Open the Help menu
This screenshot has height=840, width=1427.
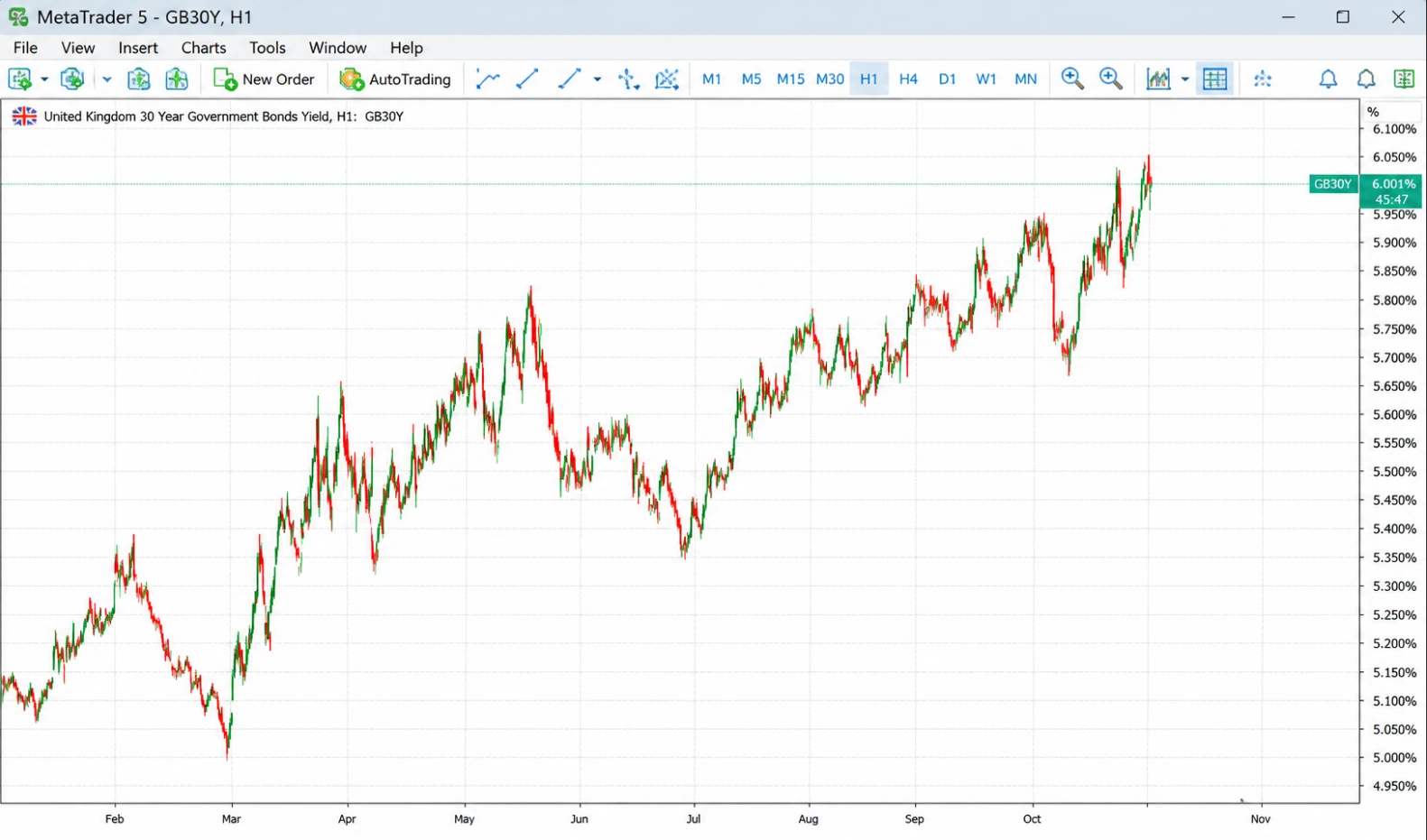click(406, 48)
